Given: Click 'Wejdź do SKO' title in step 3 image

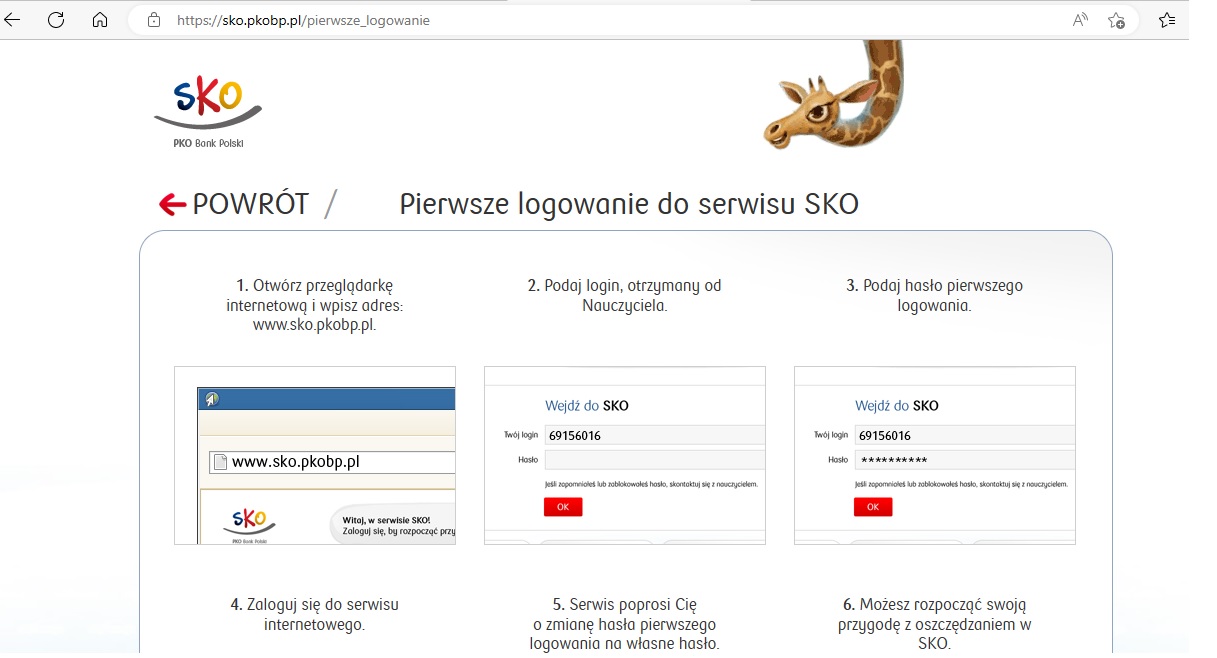Looking at the screenshot, I should click(897, 406).
